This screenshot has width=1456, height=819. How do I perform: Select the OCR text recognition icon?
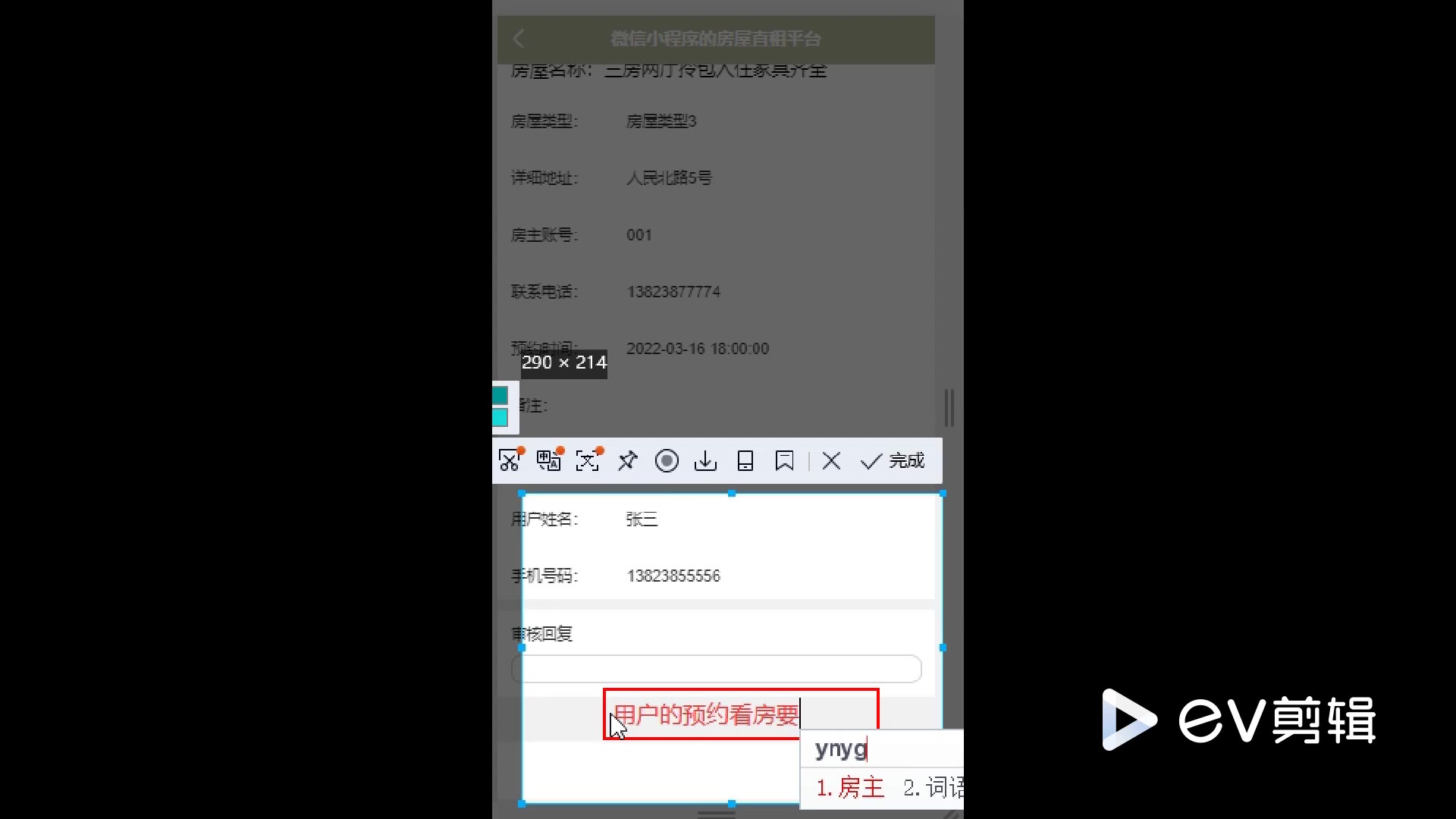588,460
